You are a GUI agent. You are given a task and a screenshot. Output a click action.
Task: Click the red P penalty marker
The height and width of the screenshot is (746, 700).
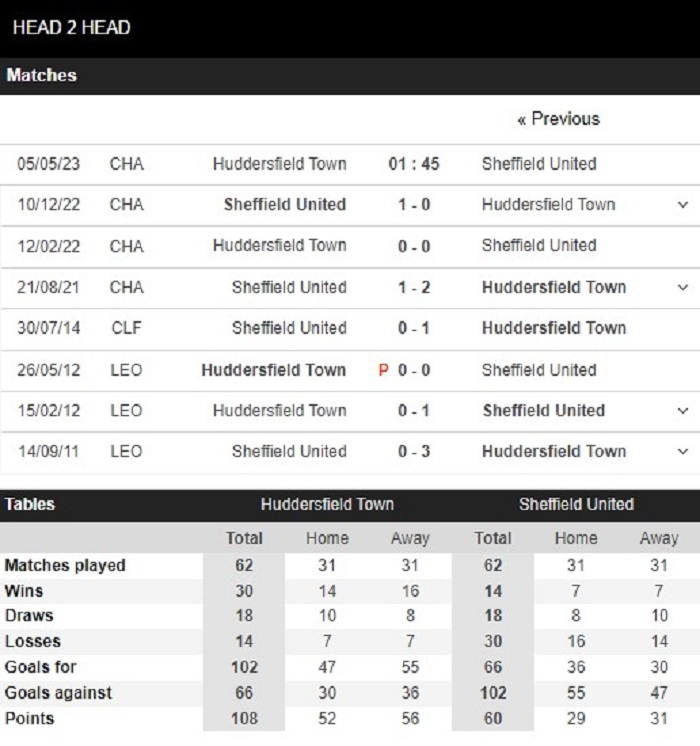(383, 370)
